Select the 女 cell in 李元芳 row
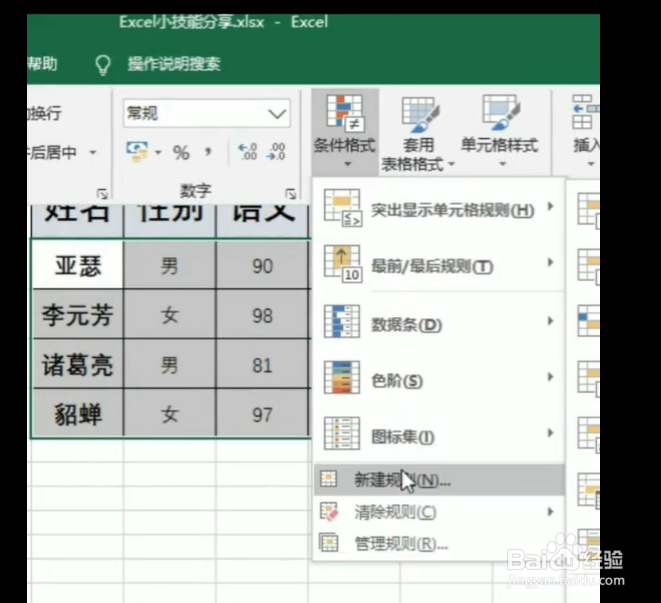This screenshot has width=661, height=603. (169, 315)
